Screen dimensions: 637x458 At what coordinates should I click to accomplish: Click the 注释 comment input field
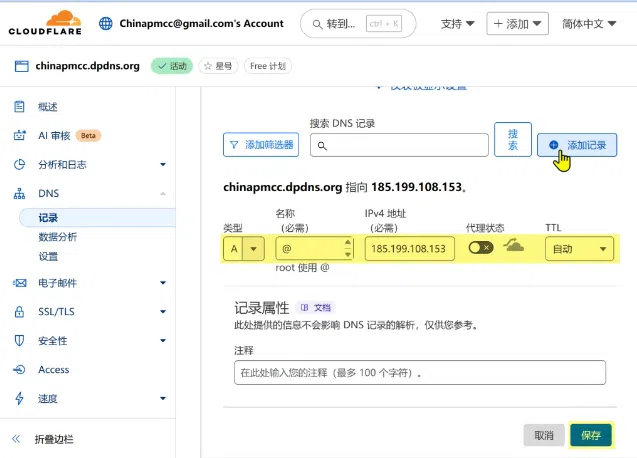click(x=420, y=372)
